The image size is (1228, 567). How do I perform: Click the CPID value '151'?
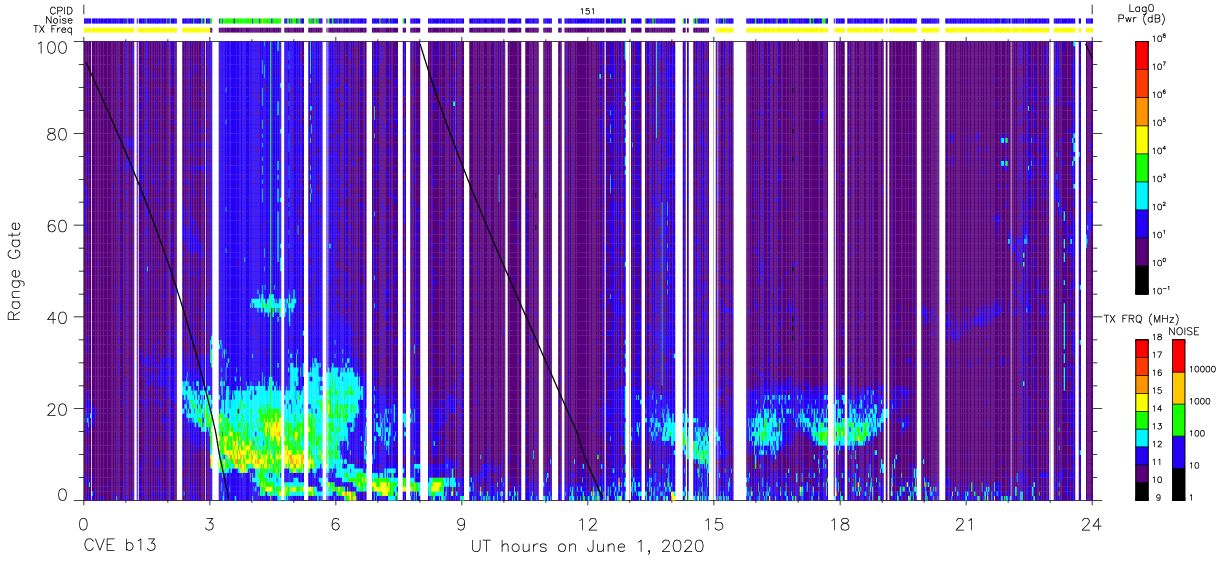point(587,10)
